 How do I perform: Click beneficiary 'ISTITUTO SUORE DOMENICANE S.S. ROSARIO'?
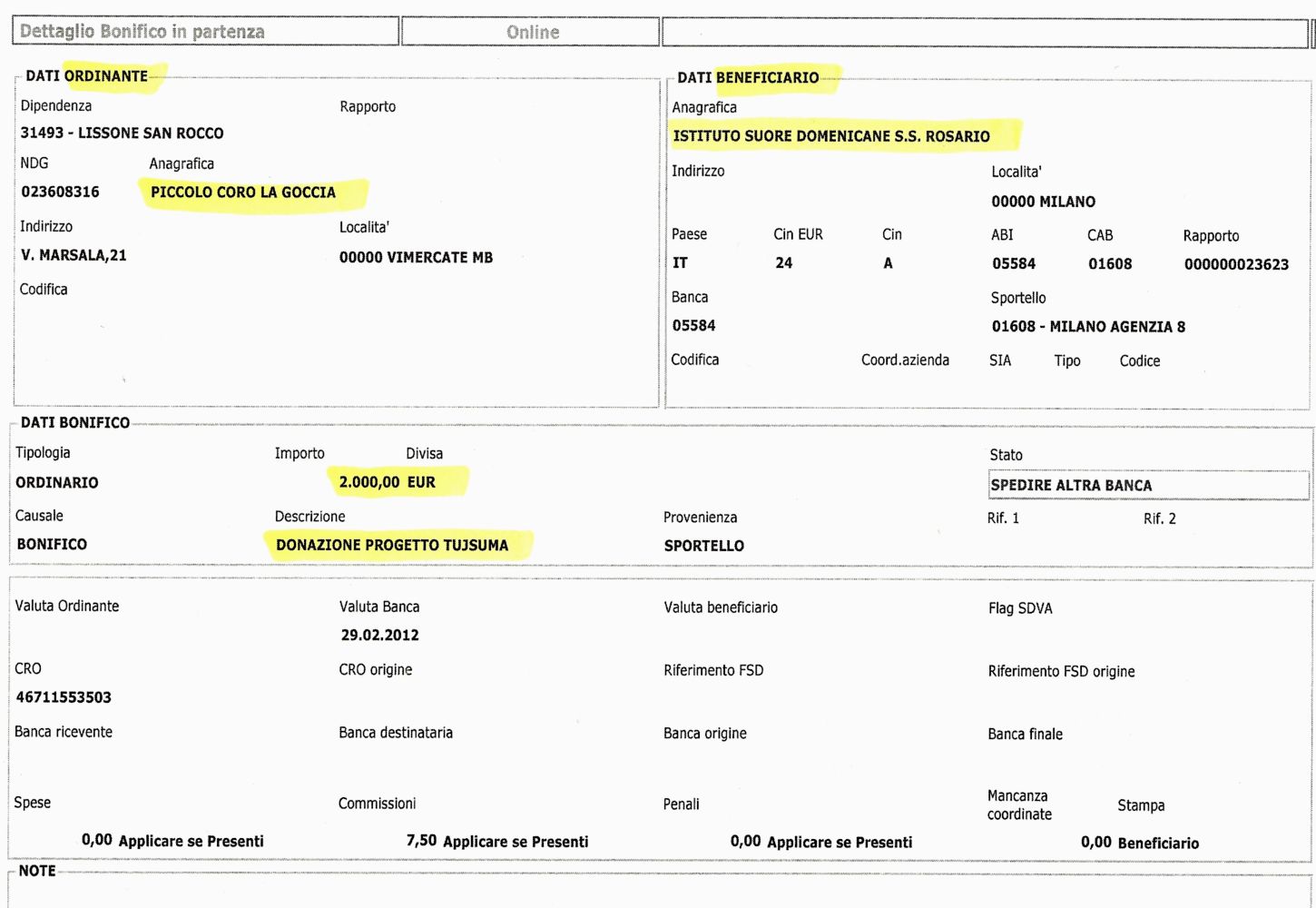[831, 136]
